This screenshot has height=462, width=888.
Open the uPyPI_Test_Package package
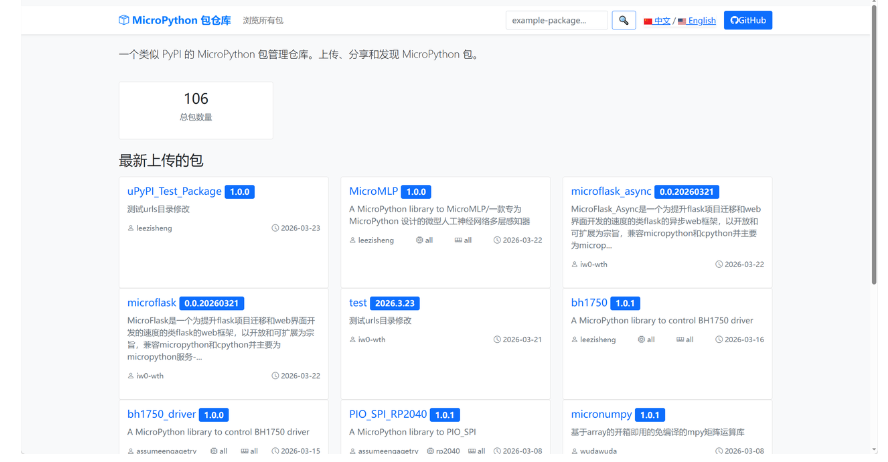[174, 191]
